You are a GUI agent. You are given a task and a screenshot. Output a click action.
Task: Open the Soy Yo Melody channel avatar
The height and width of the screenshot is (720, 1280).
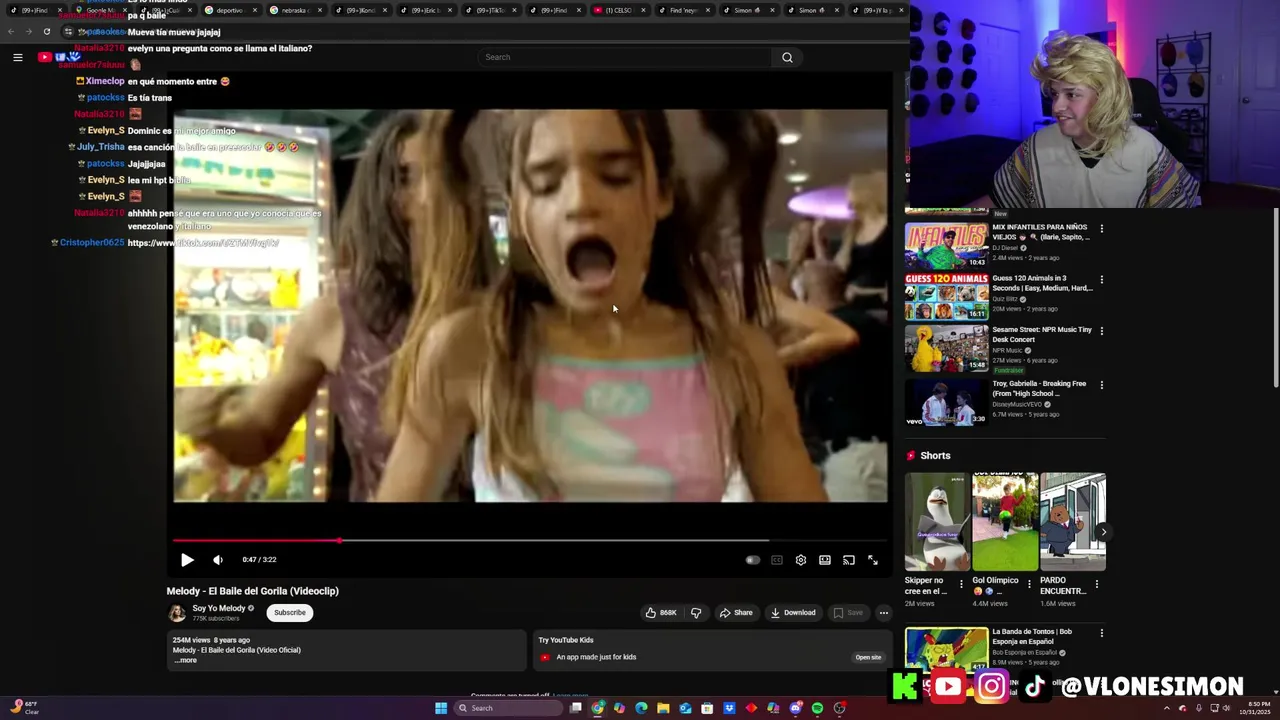(x=177, y=613)
